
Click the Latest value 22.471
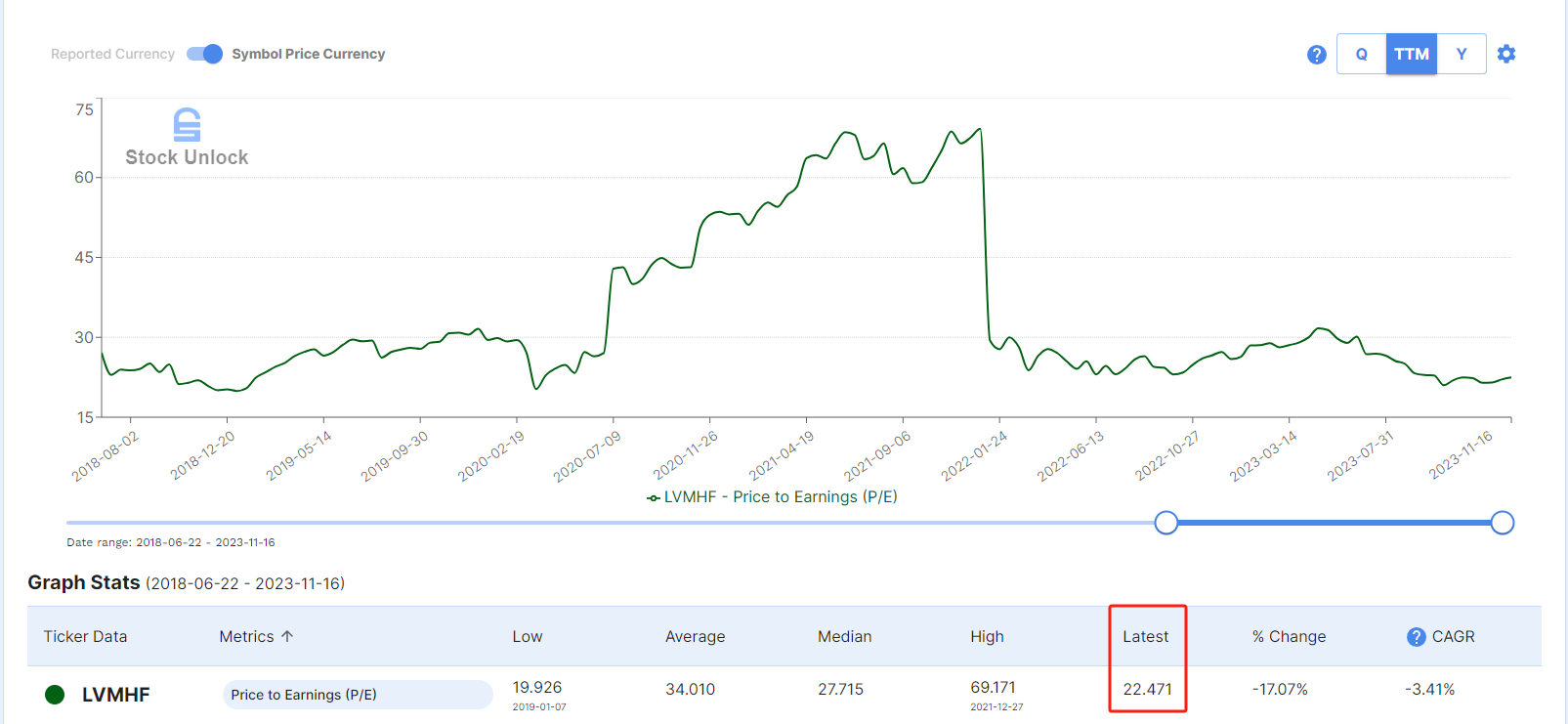pyautogui.click(x=1147, y=689)
